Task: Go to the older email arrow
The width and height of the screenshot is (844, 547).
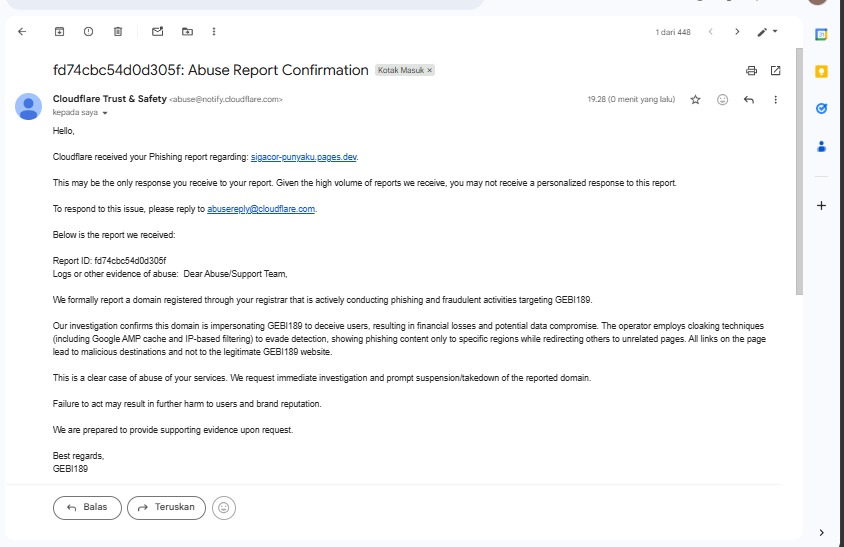Action: coord(737,32)
